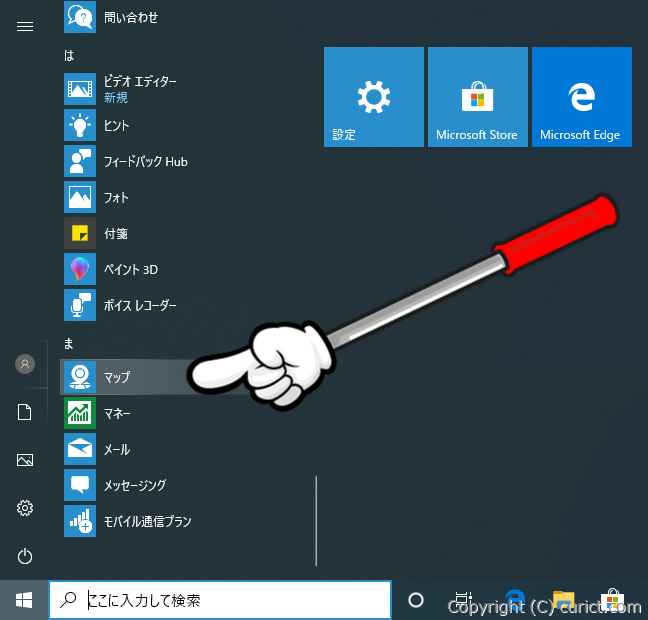Open Edge from the taskbar
The image size is (648, 620).
515,600
